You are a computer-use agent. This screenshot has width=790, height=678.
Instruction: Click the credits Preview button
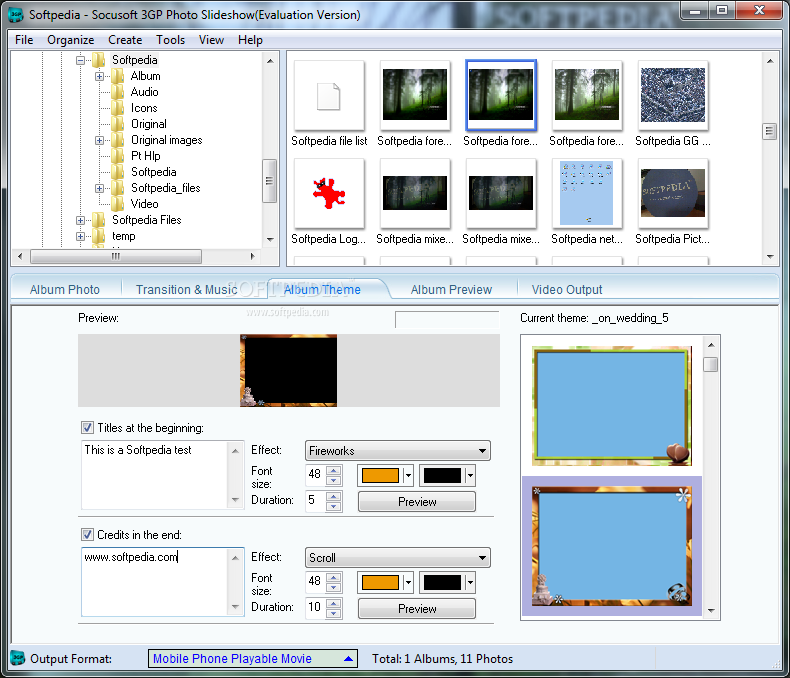417,608
